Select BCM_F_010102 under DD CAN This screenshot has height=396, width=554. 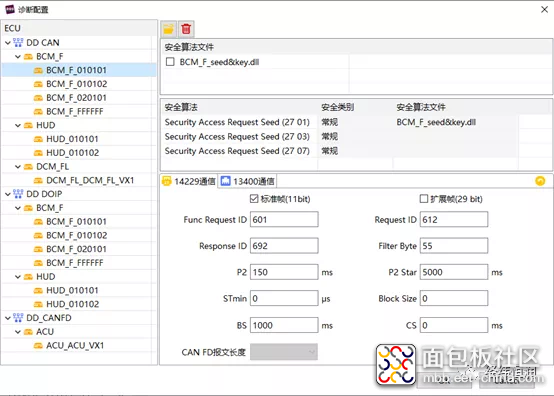[x=77, y=84]
